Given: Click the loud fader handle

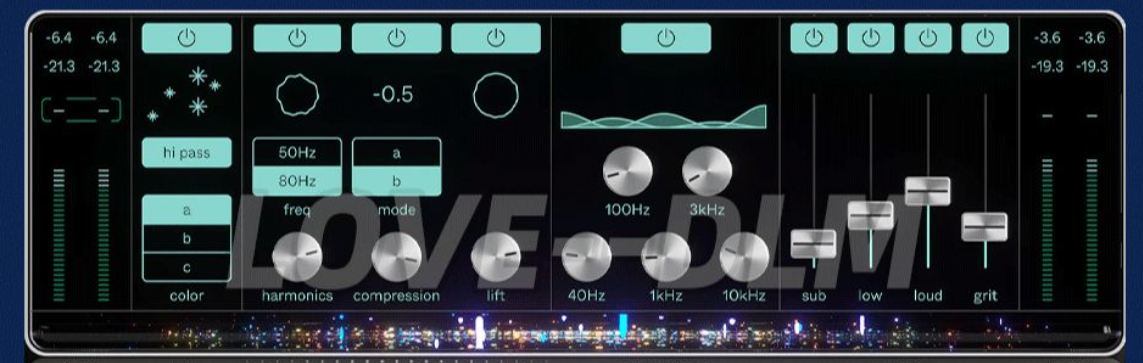Looking at the screenshot, I should tap(927, 191).
